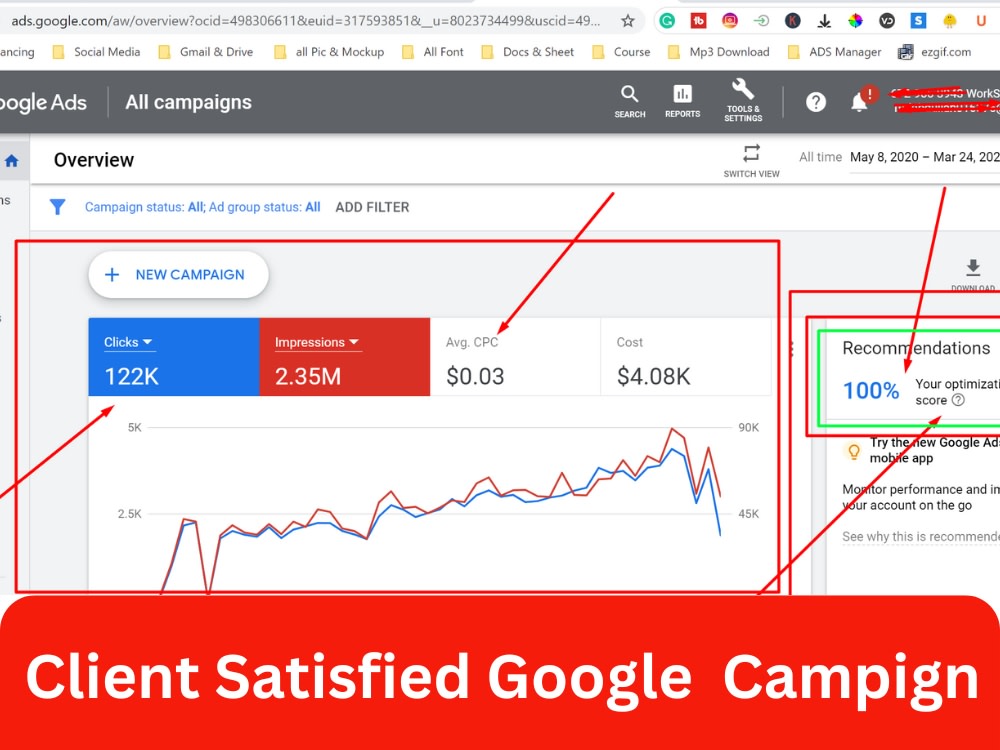The image size is (1000, 750).
Task: Click the download arrow extension icon
Action: (x=824, y=22)
